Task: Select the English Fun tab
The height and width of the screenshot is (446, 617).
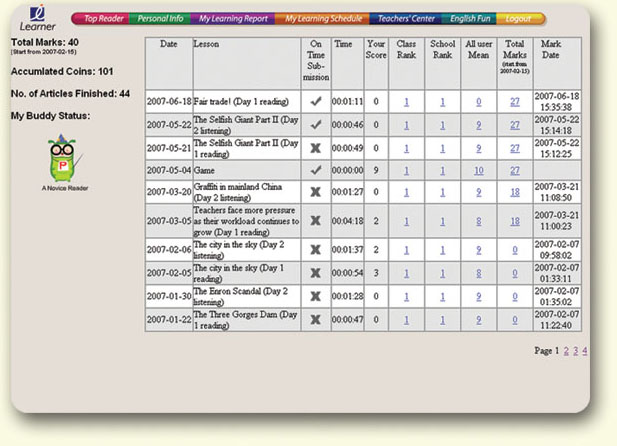Action: (x=469, y=19)
